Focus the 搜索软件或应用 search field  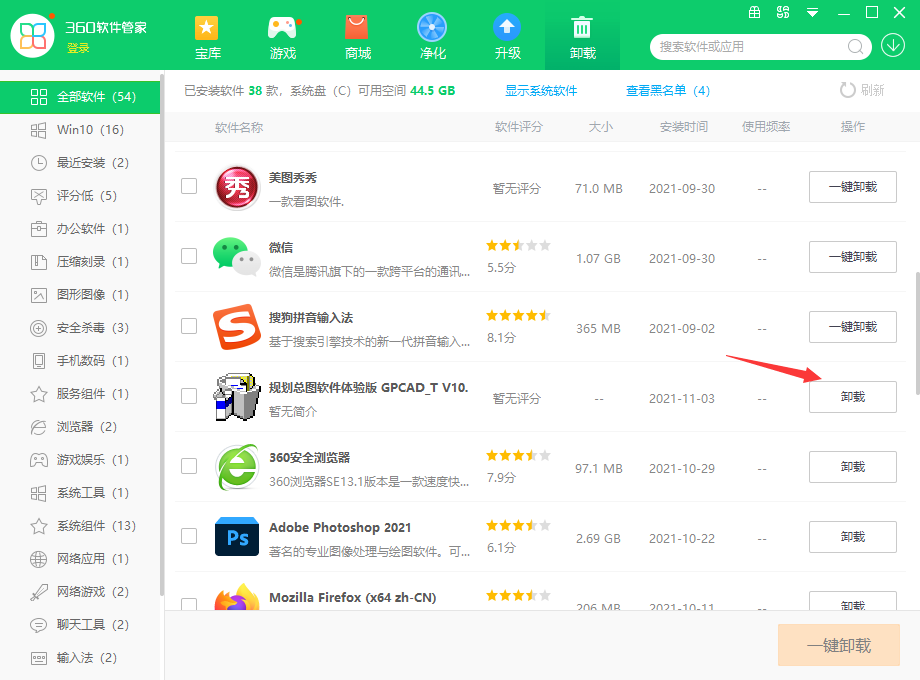coord(751,46)
